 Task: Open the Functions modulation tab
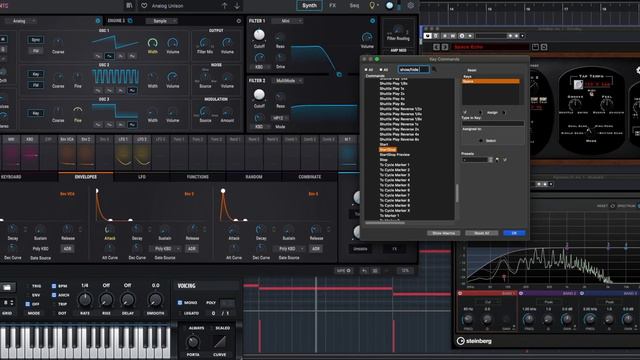[198, 177]
